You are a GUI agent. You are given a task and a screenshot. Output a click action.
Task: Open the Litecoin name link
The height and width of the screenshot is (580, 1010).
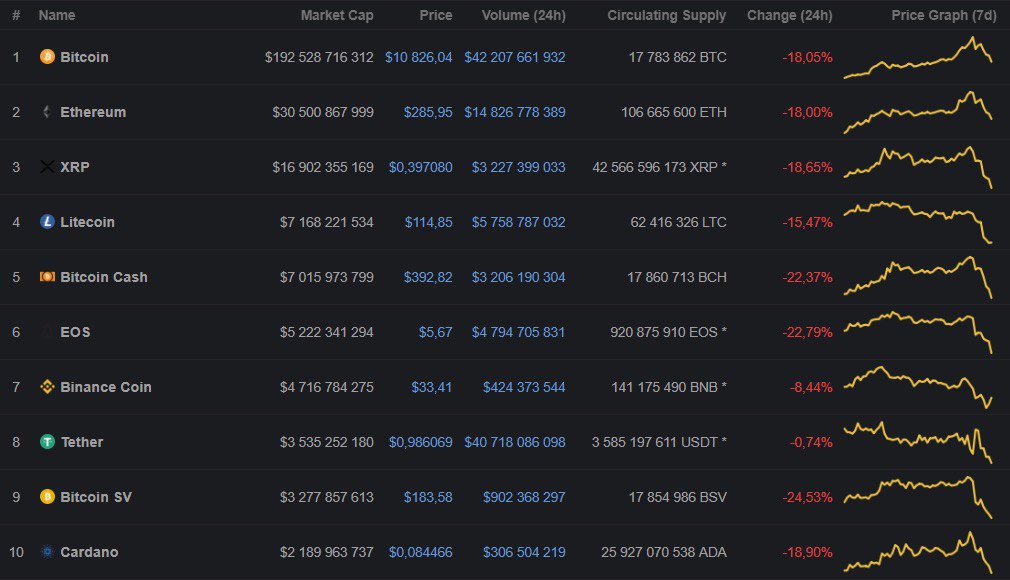pyautogui.click(x=87, y=222)
